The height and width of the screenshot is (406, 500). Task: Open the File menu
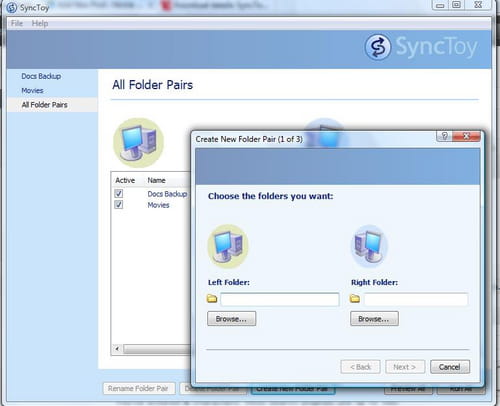(x=17, y=23)
